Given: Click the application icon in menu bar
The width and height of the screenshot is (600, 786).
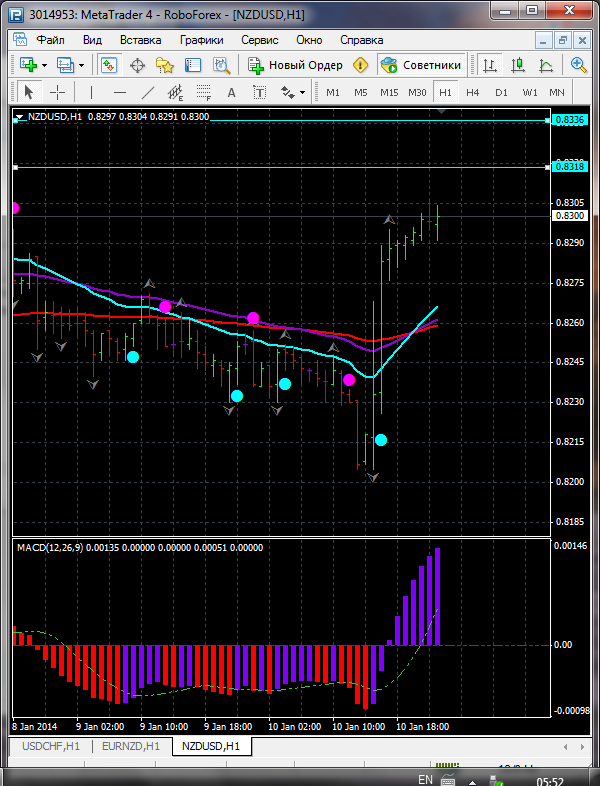Looking at the screenshot, I should (20, 40).
